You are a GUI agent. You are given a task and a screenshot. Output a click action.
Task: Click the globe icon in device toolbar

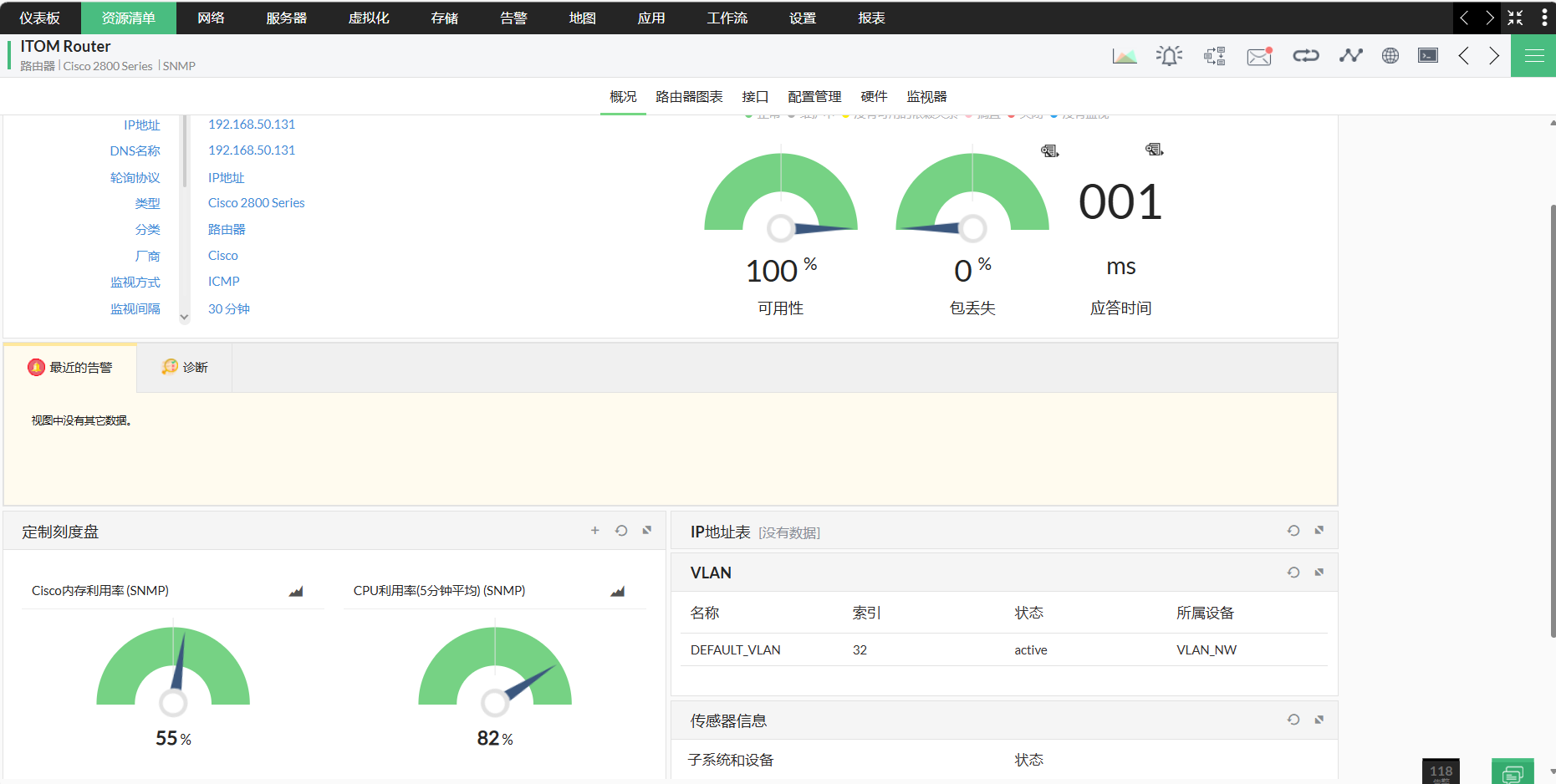[x=1390, y=56]
